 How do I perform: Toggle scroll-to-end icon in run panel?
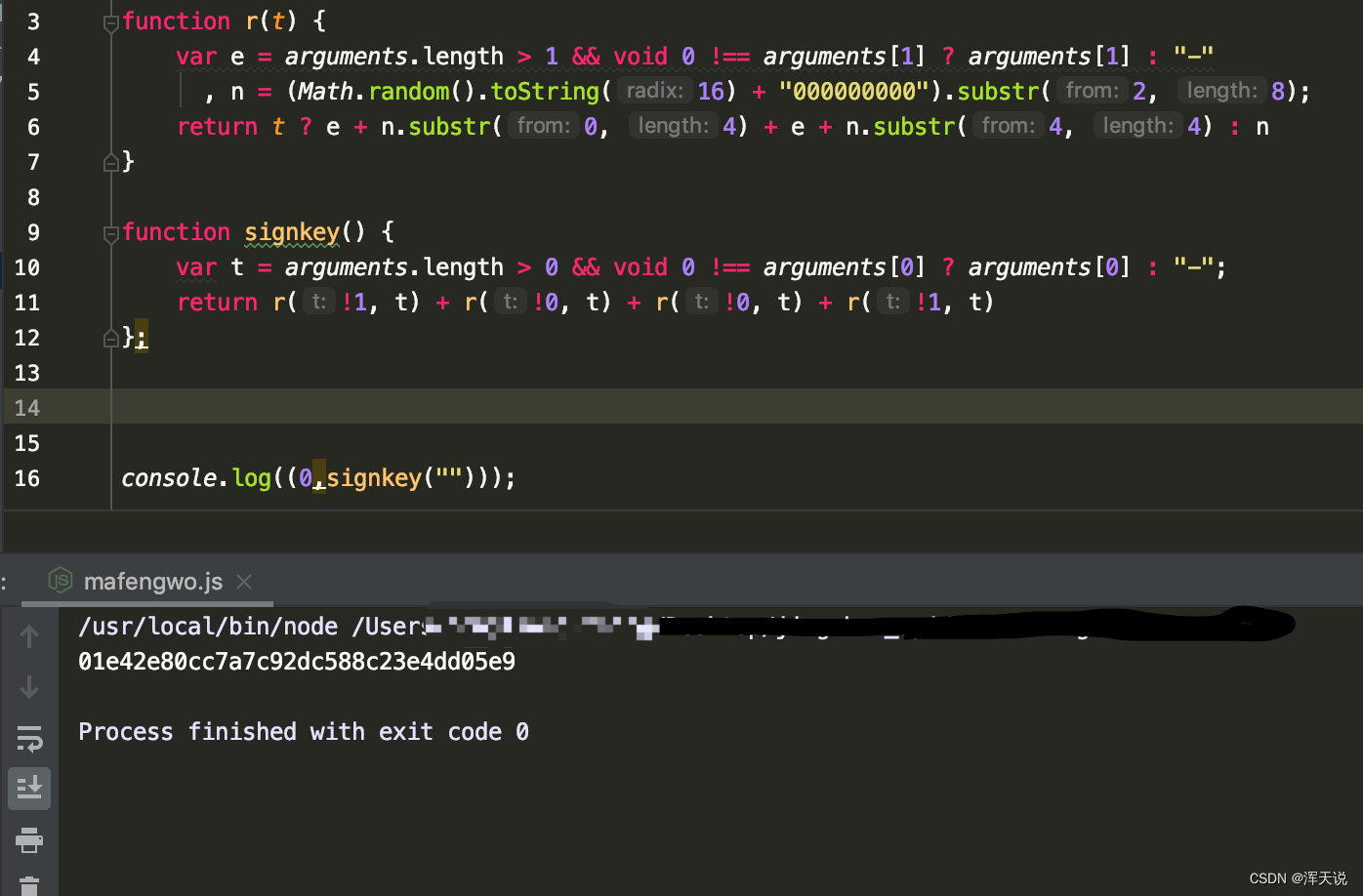(29, 788)
